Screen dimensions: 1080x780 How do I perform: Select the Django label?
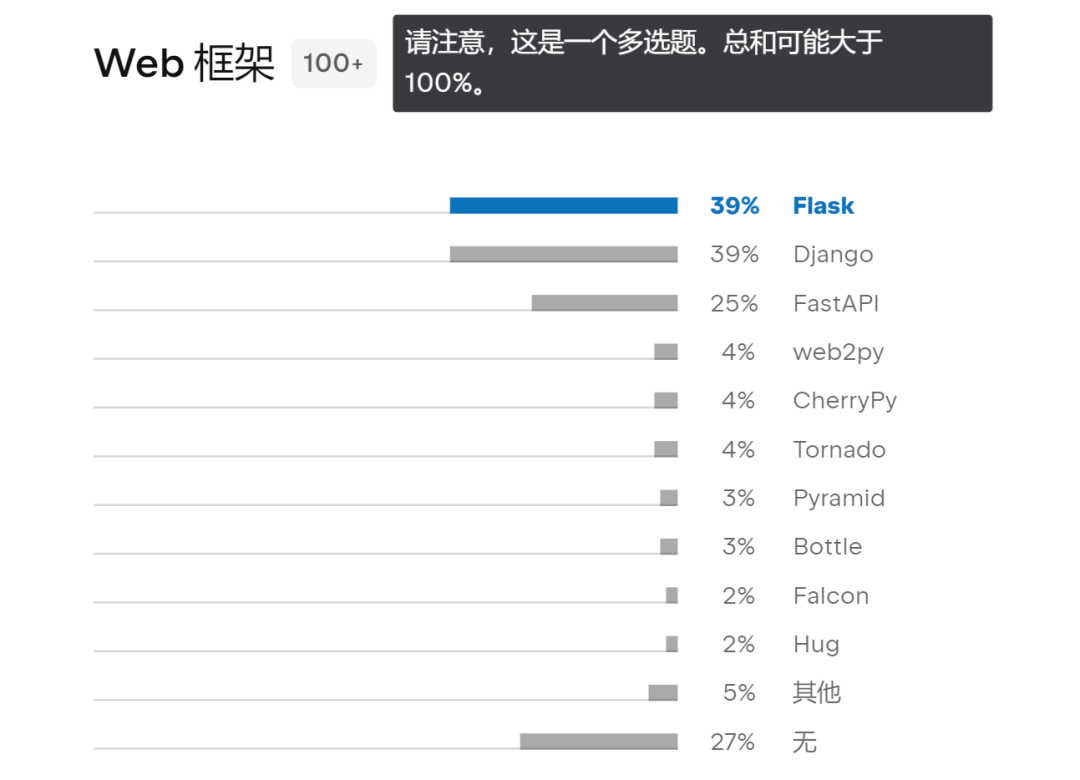[x=833, y=255]
